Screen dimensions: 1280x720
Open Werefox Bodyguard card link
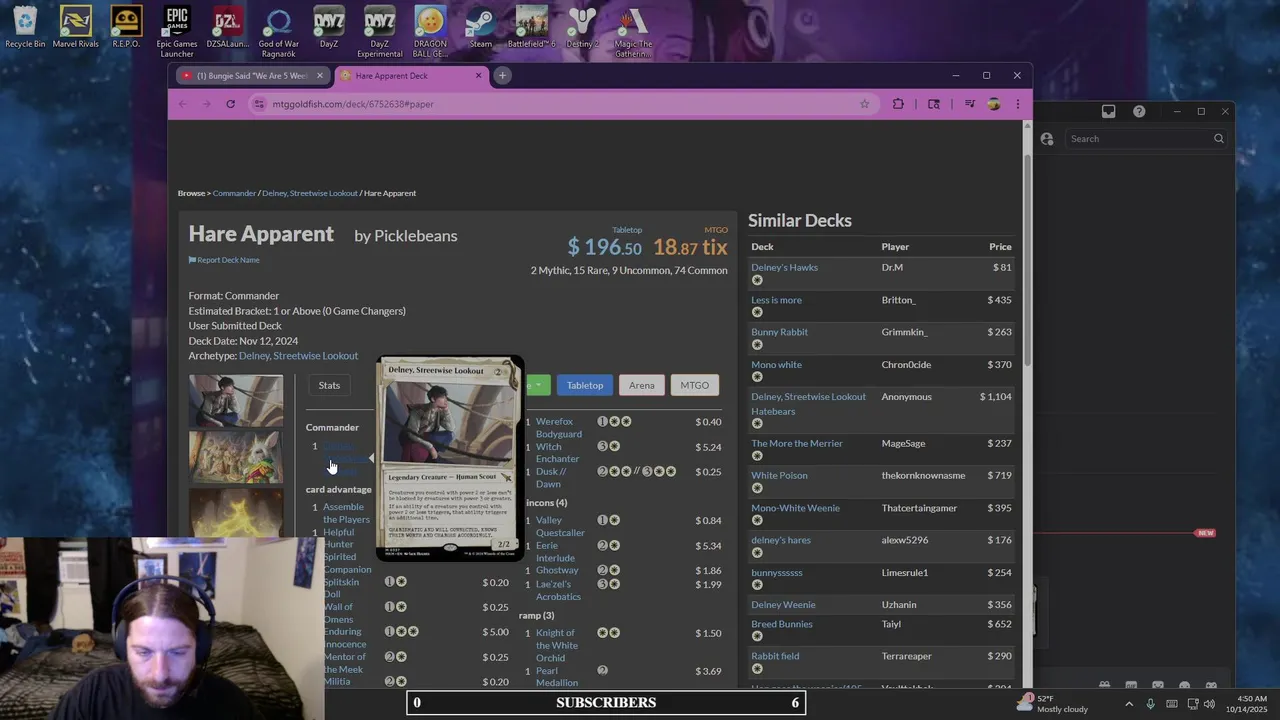pyautogui.click(x=558, y=428)
